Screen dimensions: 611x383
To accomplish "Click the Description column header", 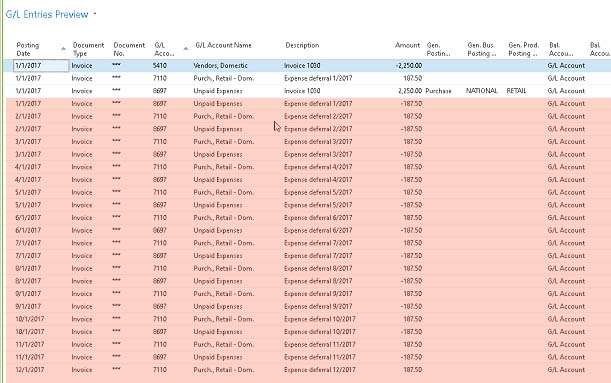I will pyautogui.click(x=302, y=45).
